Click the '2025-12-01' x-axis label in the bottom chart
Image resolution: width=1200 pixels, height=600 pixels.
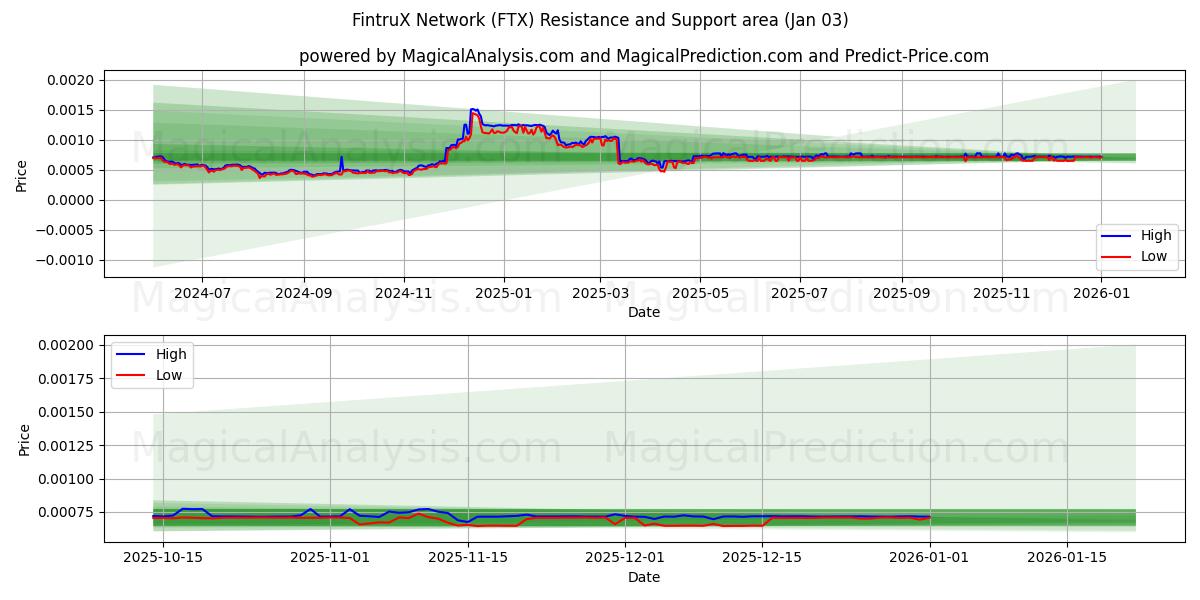pos(625,558)
